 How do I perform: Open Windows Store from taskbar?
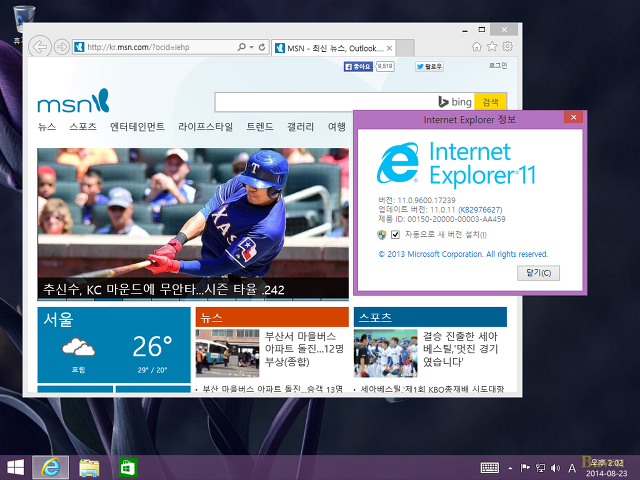click(x=128, y=468)
